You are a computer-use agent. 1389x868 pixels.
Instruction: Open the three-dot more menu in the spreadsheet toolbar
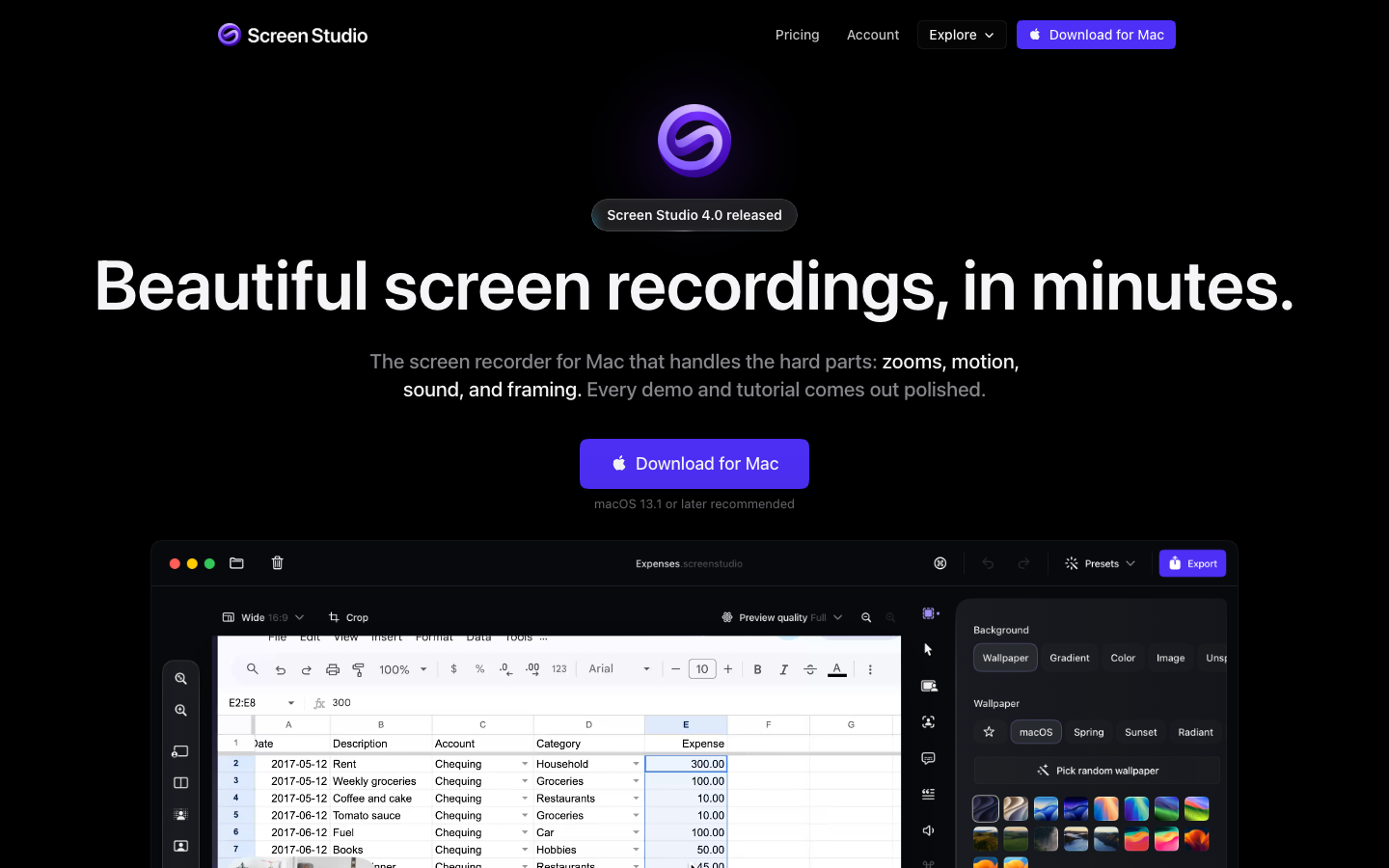point(870,669)
